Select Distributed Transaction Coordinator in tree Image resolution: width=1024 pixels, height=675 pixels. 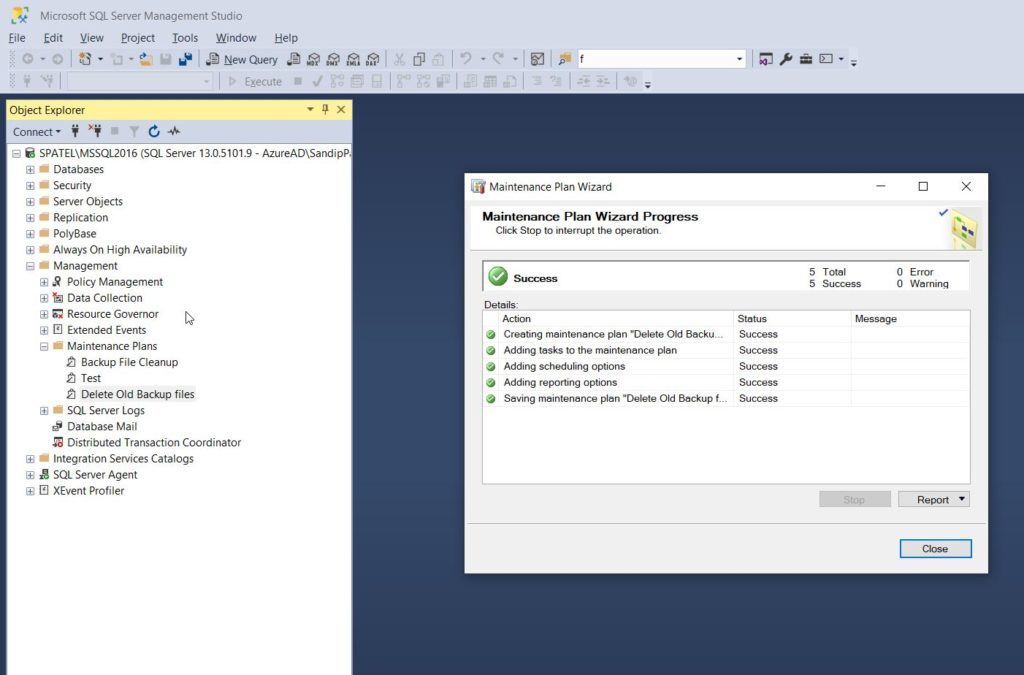point(153,443)
